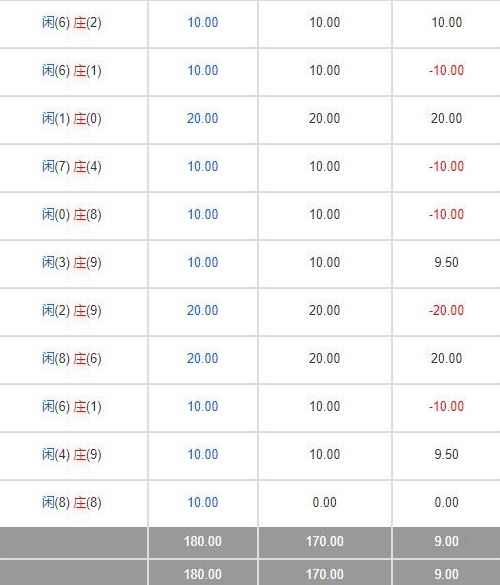Click the 闲(7) 庄(4) result entry
The width and height of the screenshot is (500, 585).
[x=72, y=166]
